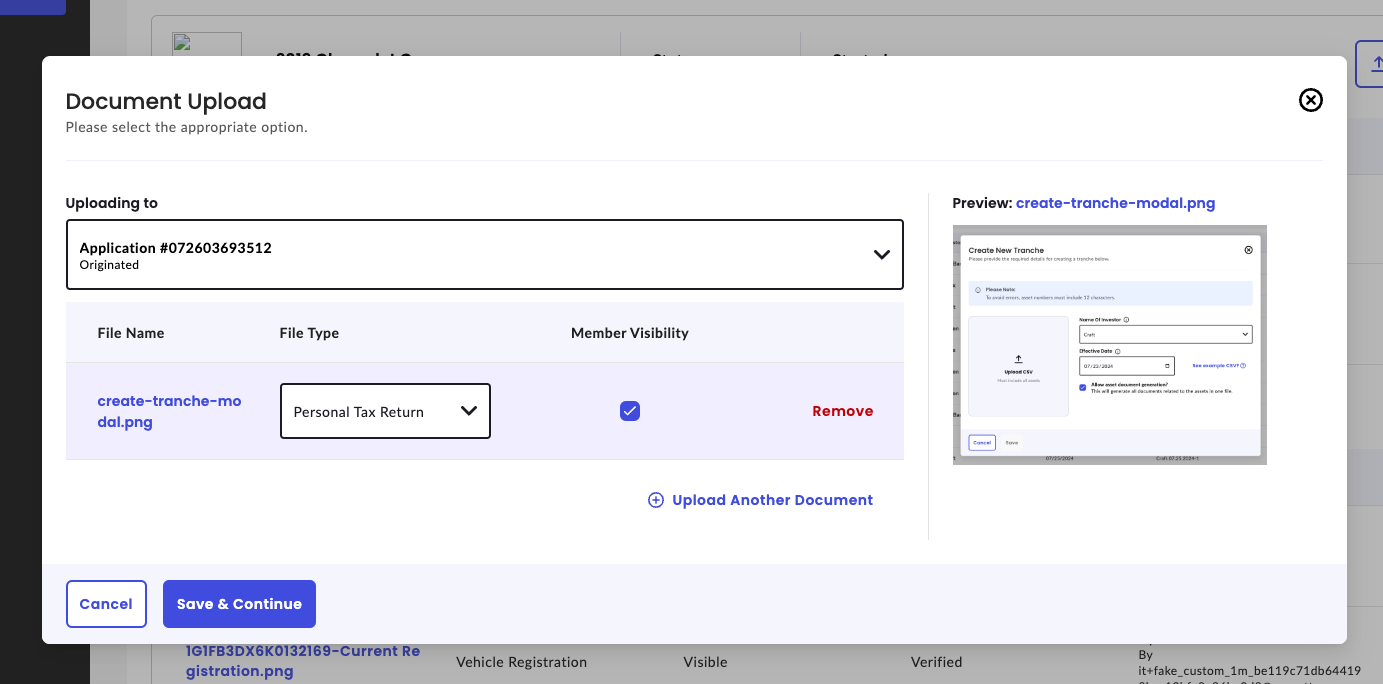Click the 'Vehicle Registration' cell in background table

521,662
